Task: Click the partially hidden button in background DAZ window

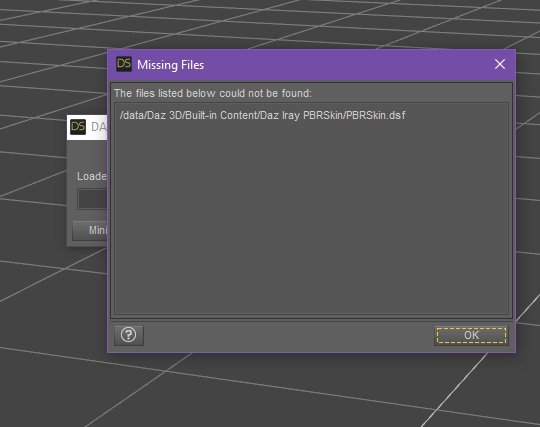Action: (x=90, y=230)
